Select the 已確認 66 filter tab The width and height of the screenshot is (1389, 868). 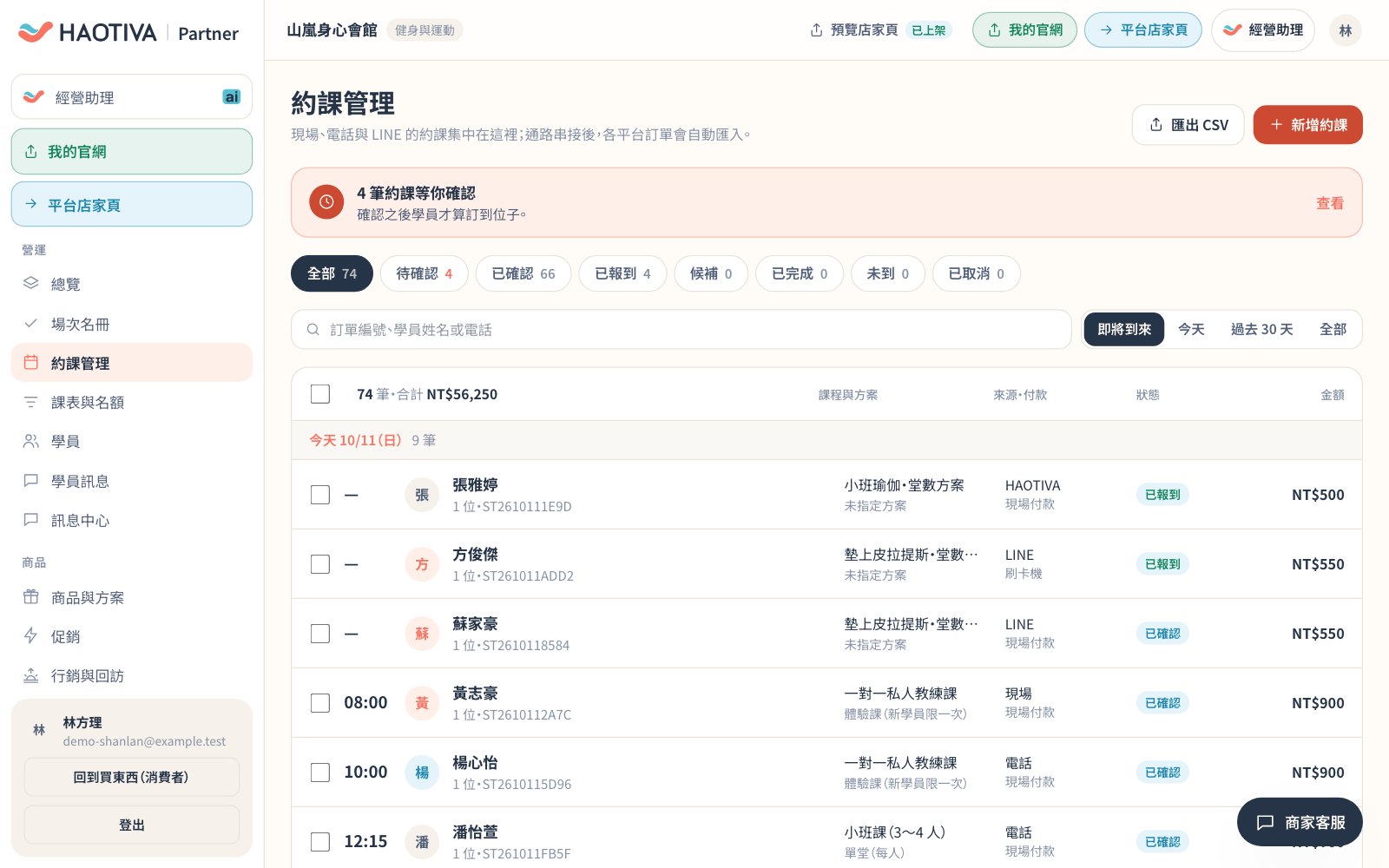coord(523,273)
